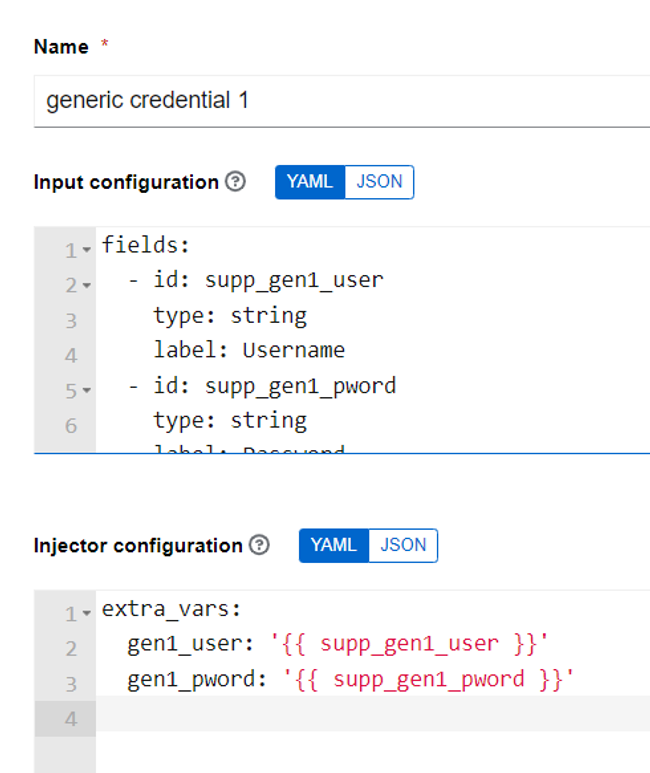Collapse fold arrow on input line 5
This screenshot has width=650, height=773.
tap(87, 390)
